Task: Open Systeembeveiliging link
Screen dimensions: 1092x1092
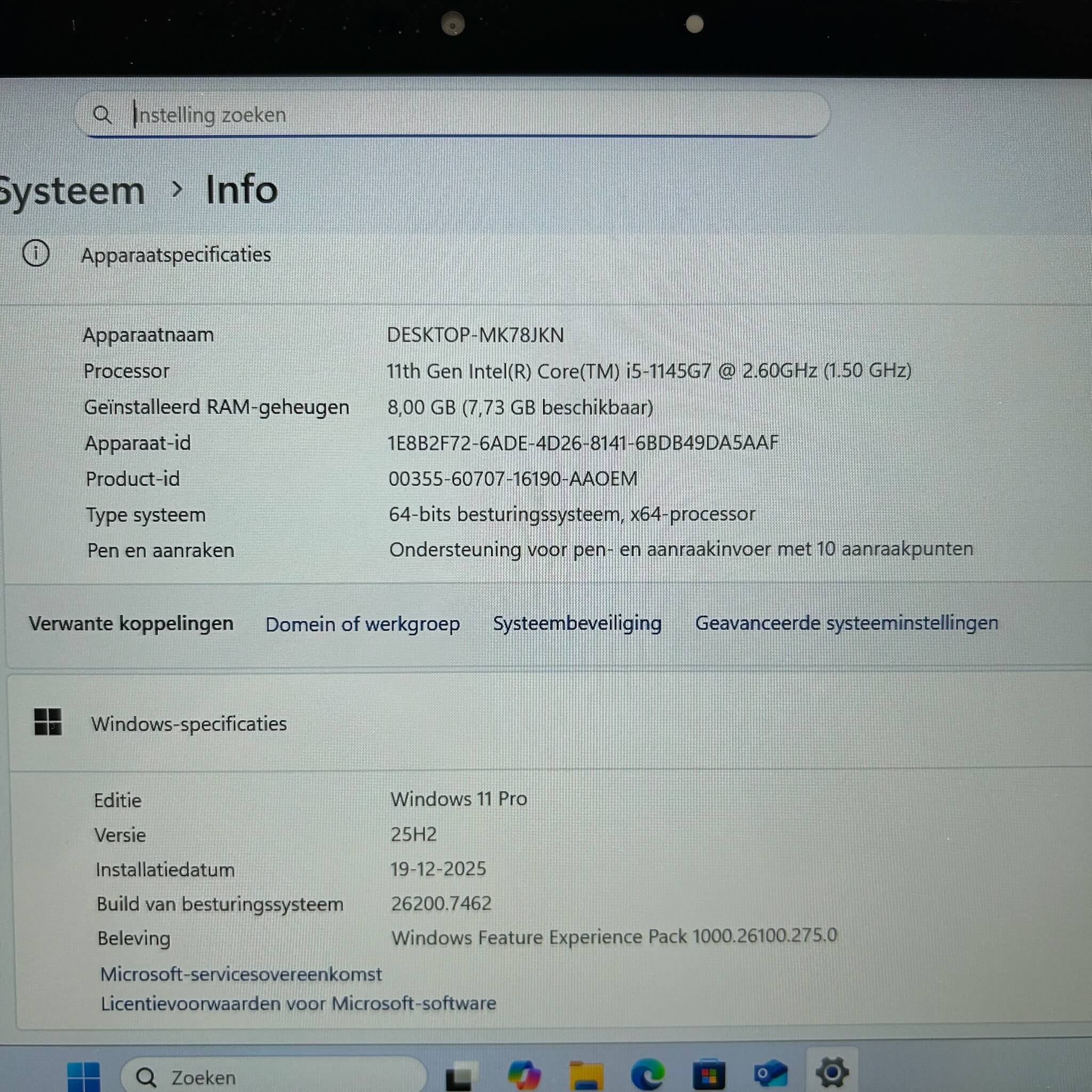Action: 576,623
